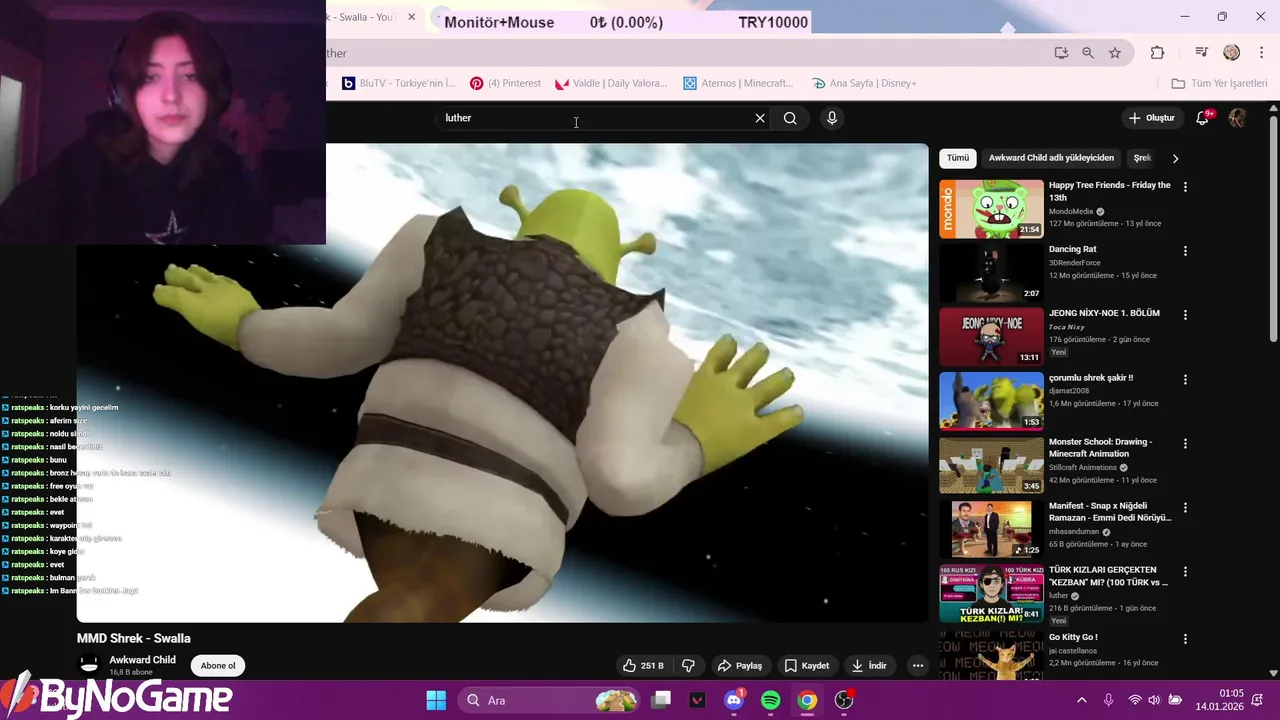
Task: Open the Chrome profile avatar
Action: click(x=1231, y=53)
